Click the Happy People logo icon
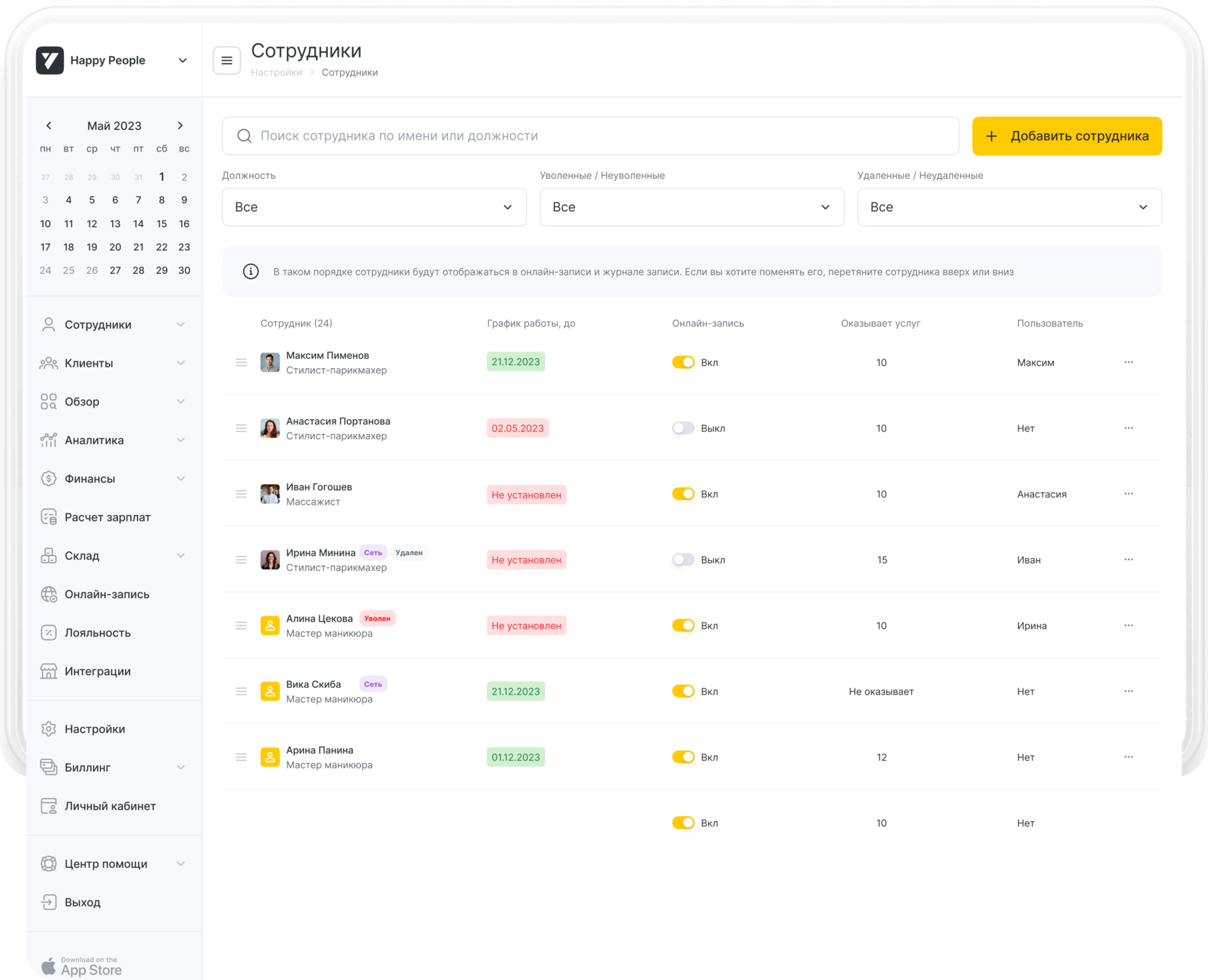The image size is (1208, 980). (50, 60)
